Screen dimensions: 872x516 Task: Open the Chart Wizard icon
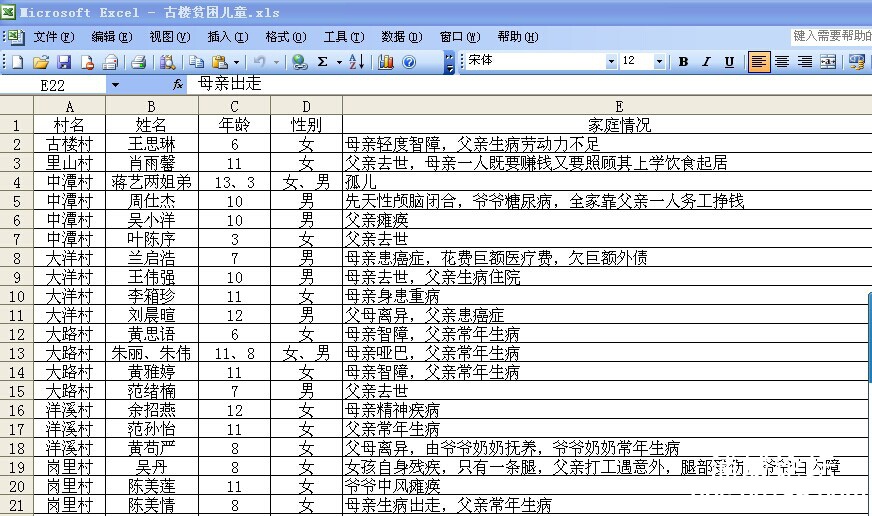click(x=386, y=62)
